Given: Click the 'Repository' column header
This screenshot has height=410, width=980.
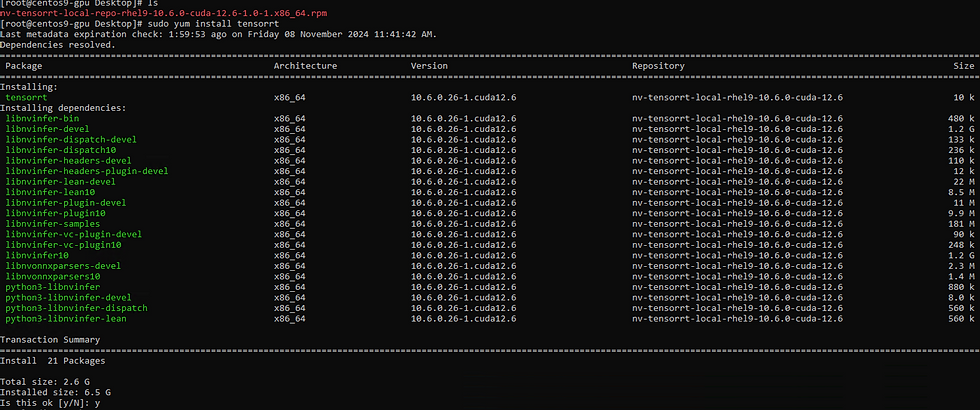Looking at the screenshot, I should click(x=658, y=66).
